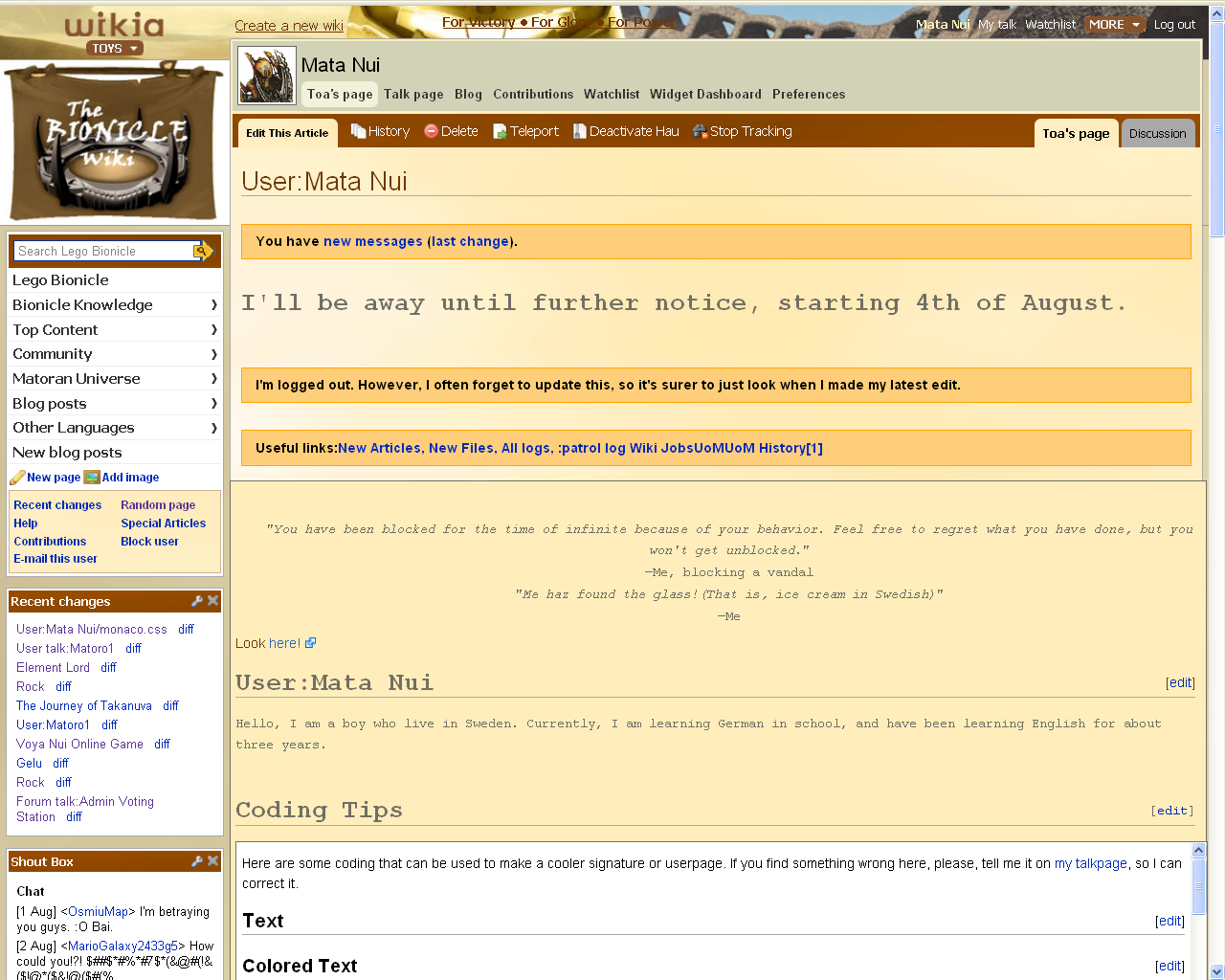Screen dimensions: 1225x980
Task: Open the my talkpage link
Action: coord(1091,863)
